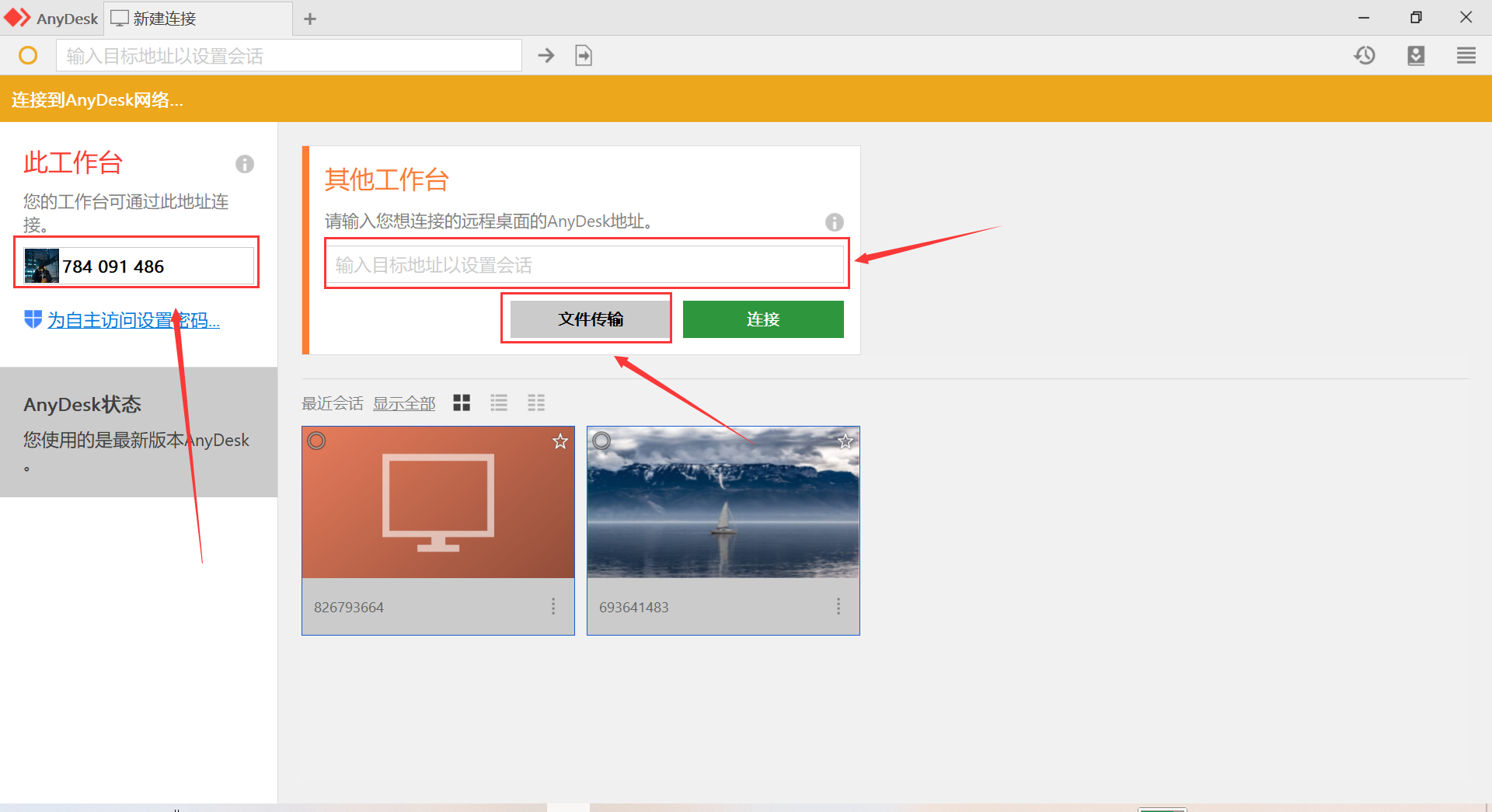Viewport: 1492px width, 812px height.
Task: Click the info icon in 其他工作台 panel
Action: [835, 222]
